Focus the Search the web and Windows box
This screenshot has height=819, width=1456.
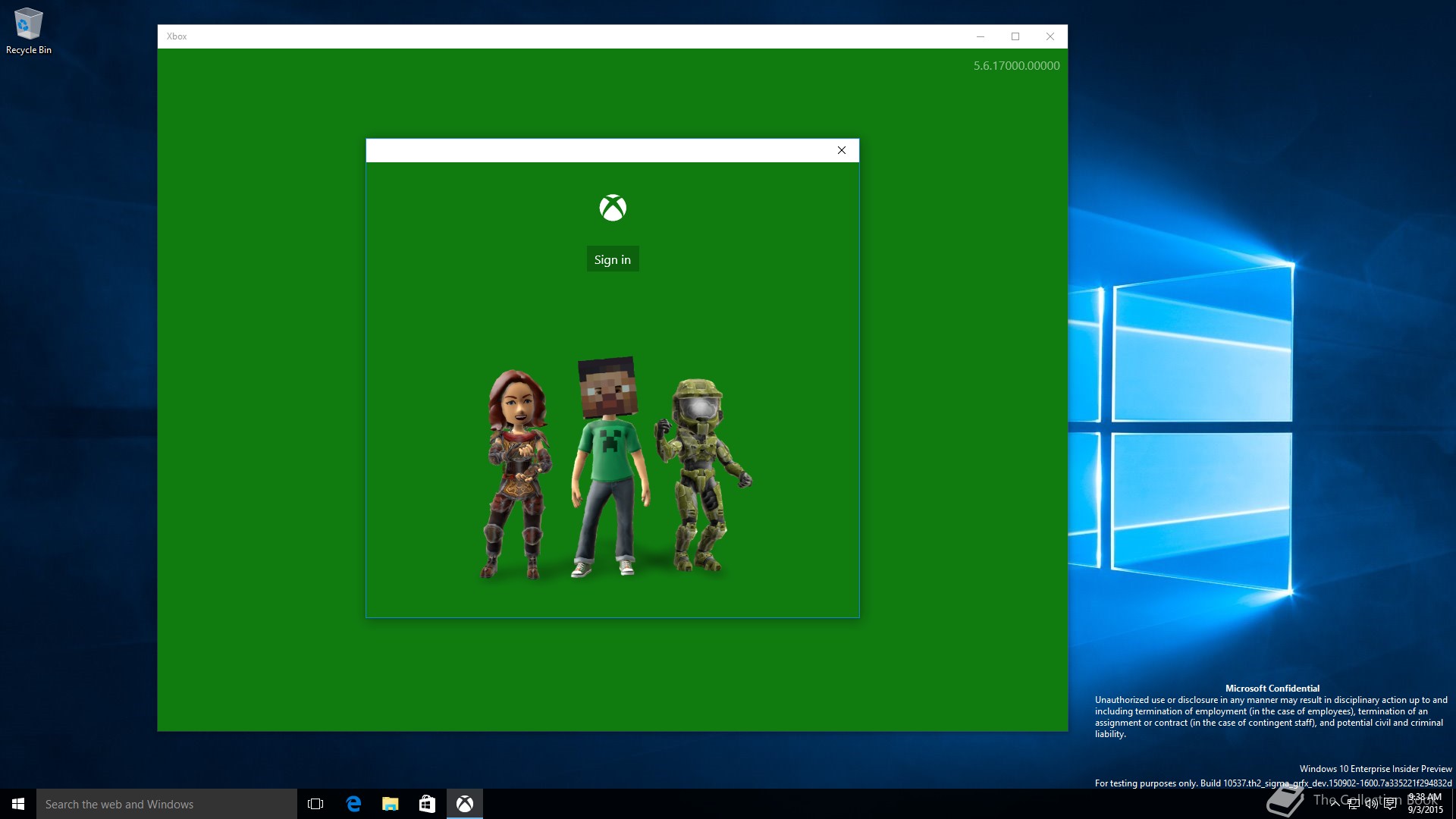tap(167, 804)
